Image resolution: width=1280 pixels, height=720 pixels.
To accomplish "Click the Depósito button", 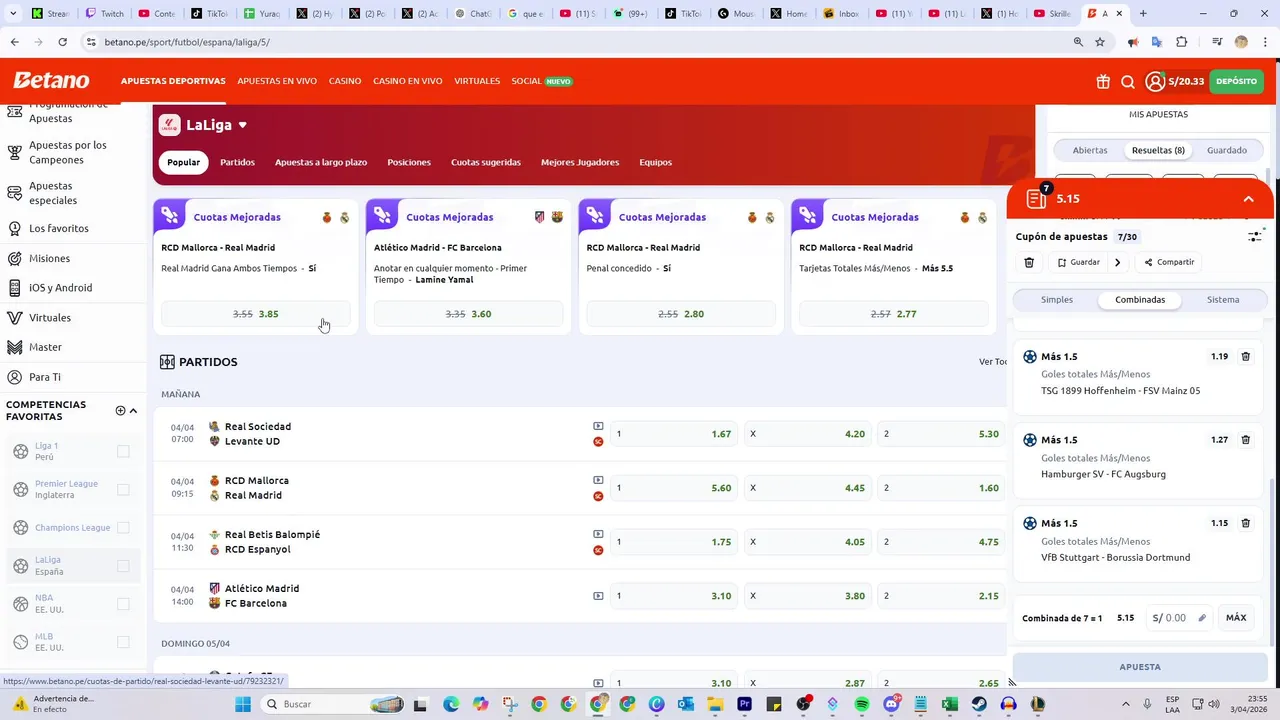I will point(1237,81).
